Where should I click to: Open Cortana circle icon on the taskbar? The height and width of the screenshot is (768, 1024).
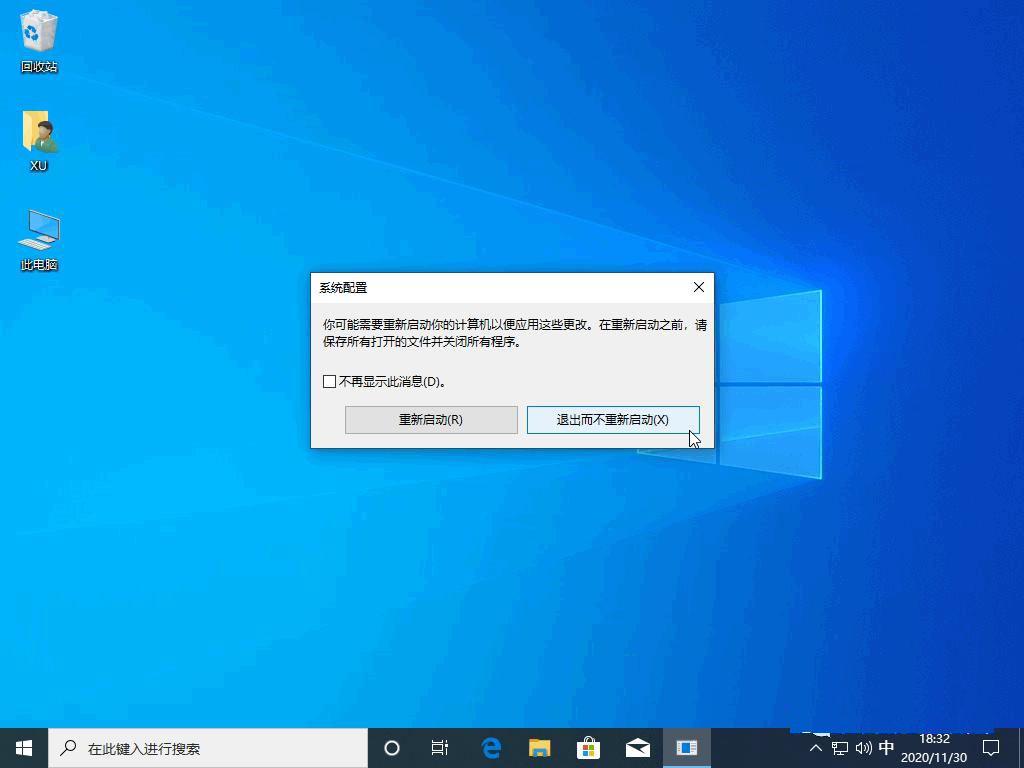(392, 748)
